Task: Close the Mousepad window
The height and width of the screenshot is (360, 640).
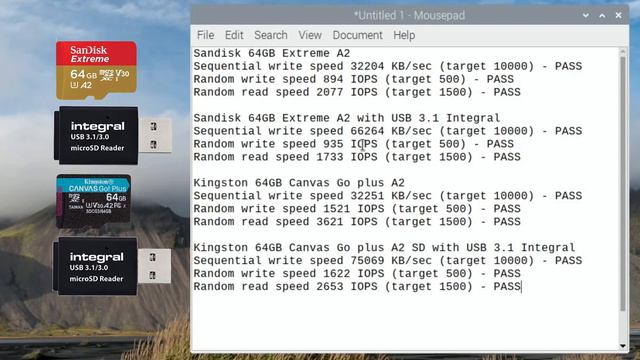Action: (x=618, y=16)
